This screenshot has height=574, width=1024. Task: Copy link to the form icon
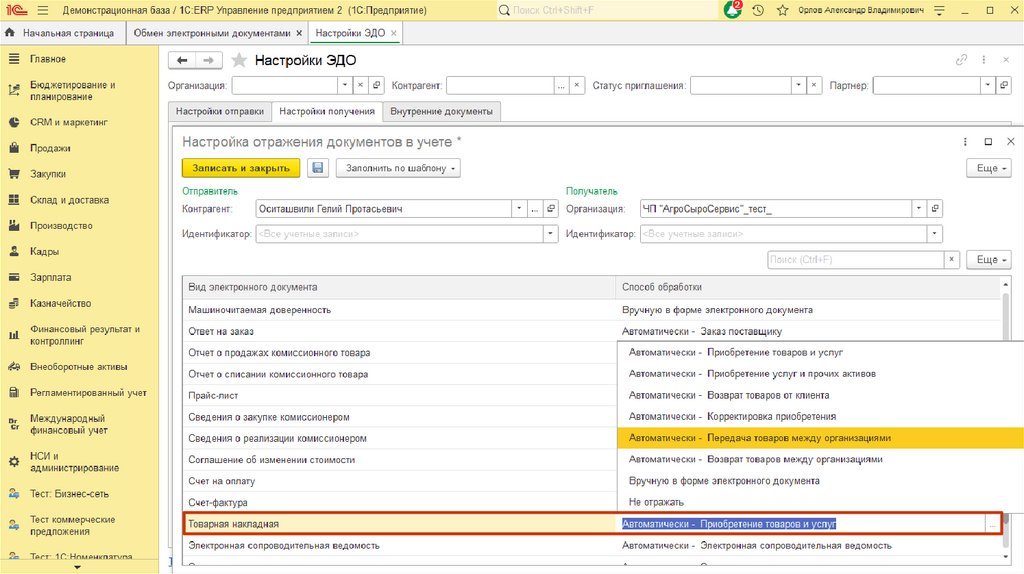coord(961,60)
